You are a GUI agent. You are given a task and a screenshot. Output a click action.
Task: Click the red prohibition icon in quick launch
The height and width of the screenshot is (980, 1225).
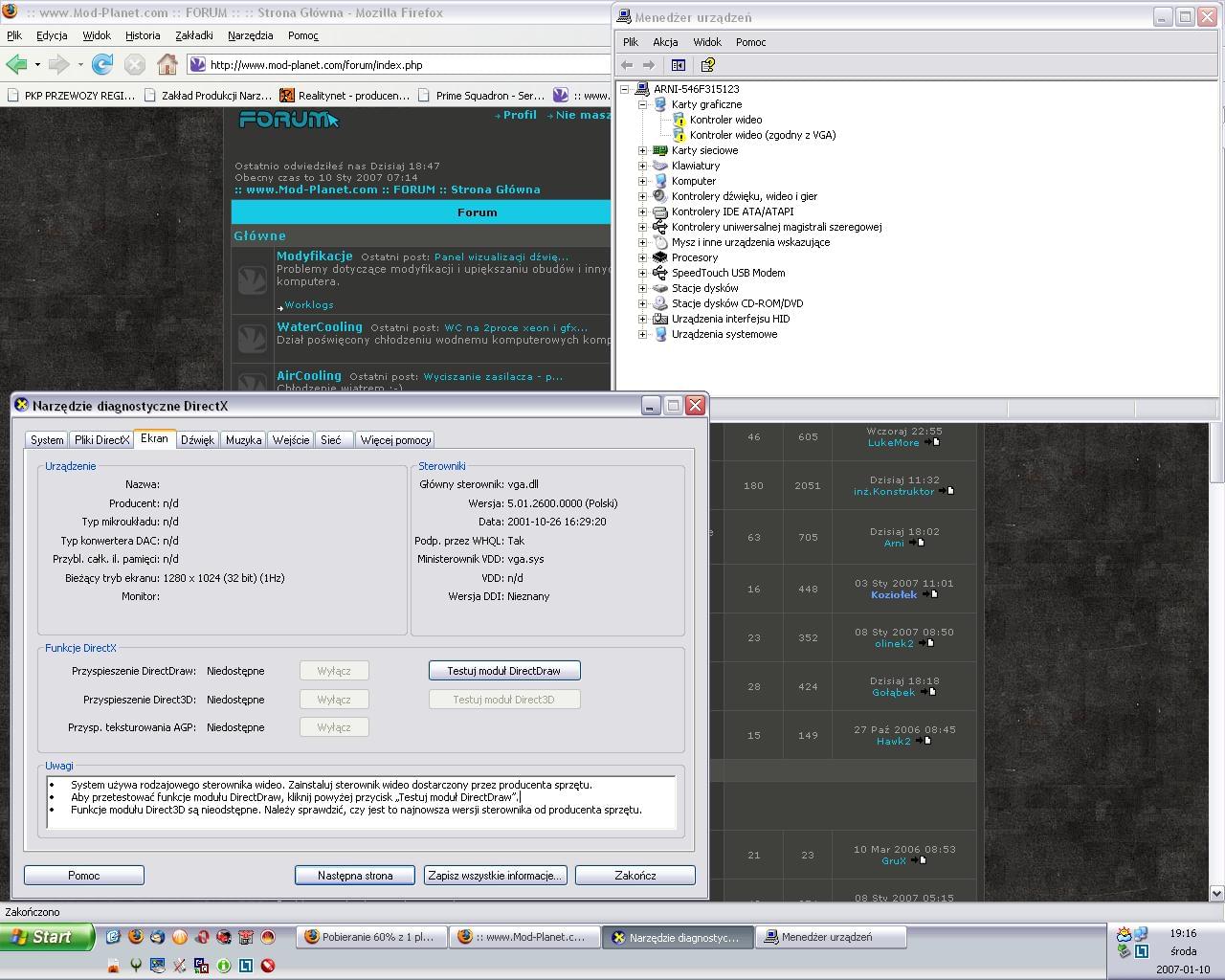[x=268, y=966]
